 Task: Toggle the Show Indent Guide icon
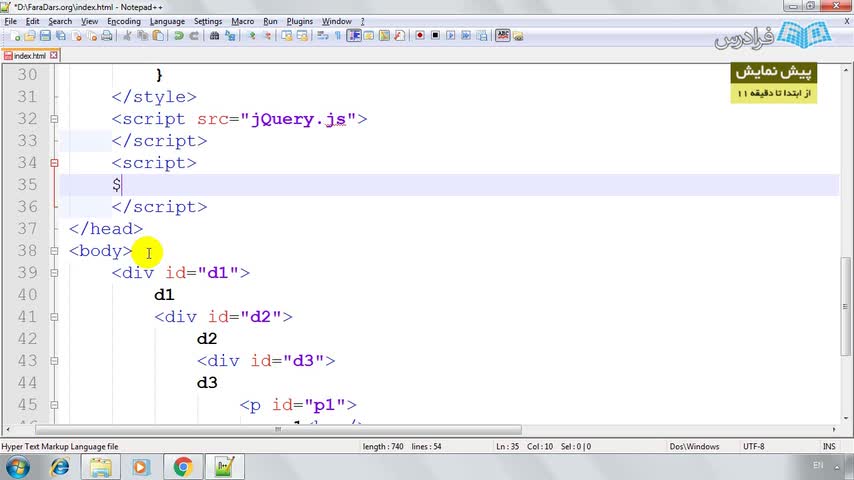tap(353, 36)
